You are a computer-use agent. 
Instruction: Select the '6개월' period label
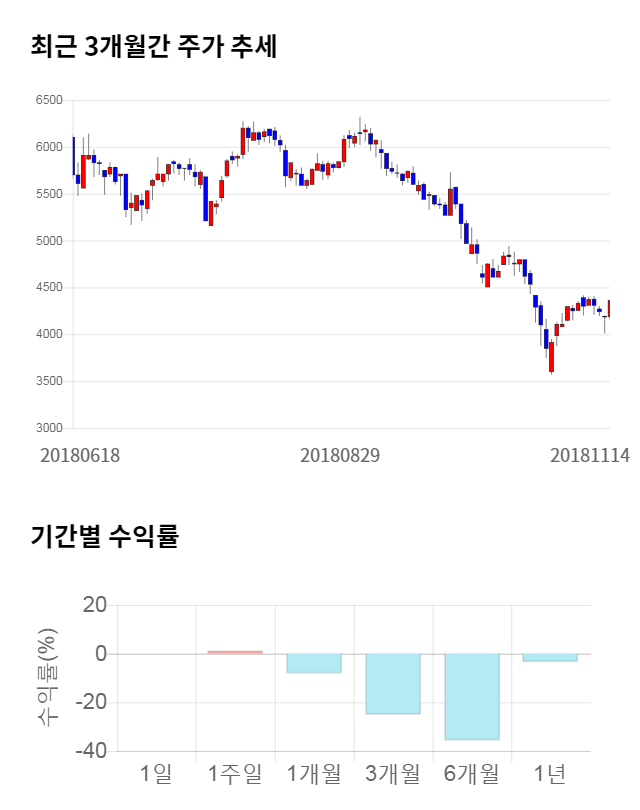point(472,773)
